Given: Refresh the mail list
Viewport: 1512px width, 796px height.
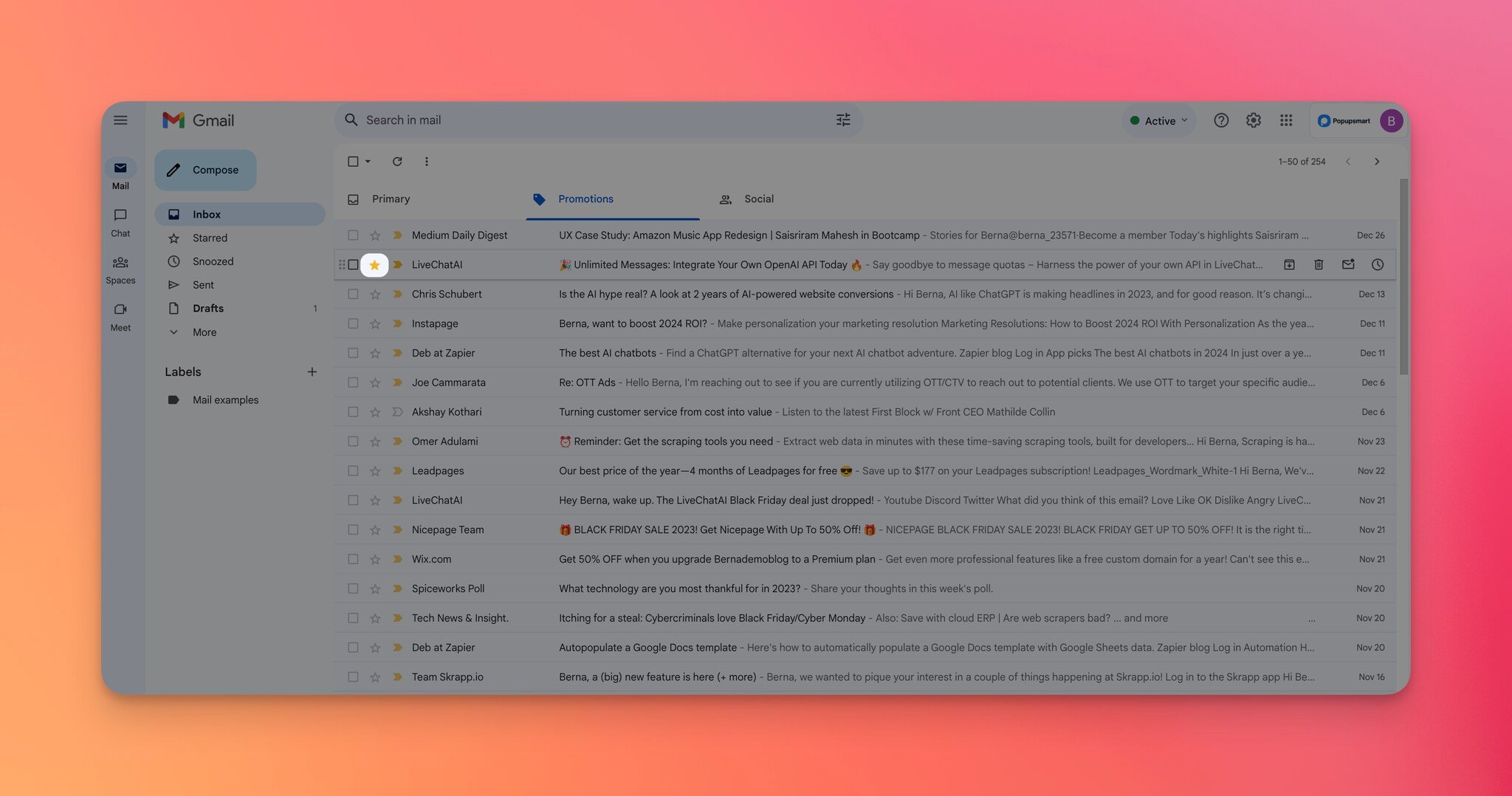Looking at the screenshot, I should pos(397,161).
